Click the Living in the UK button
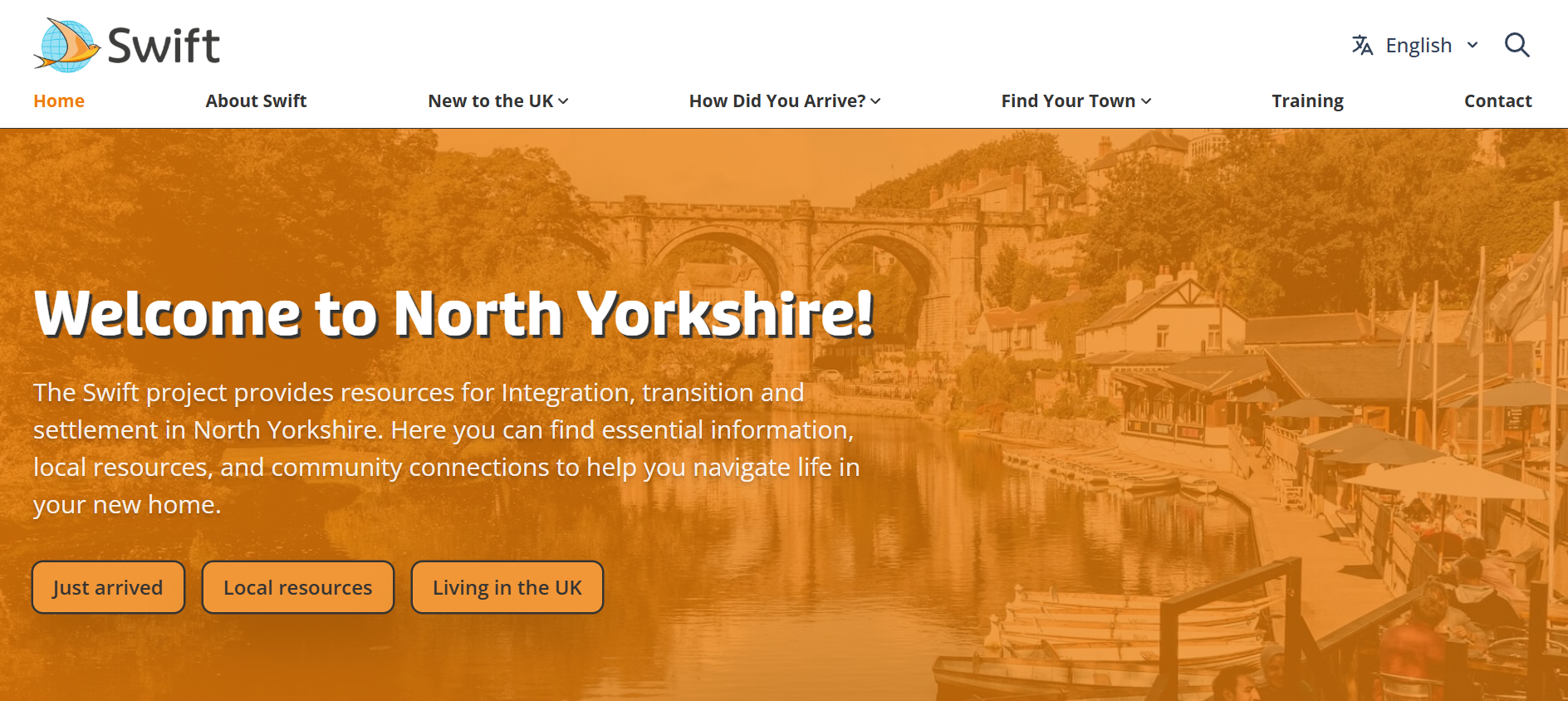 507,587
